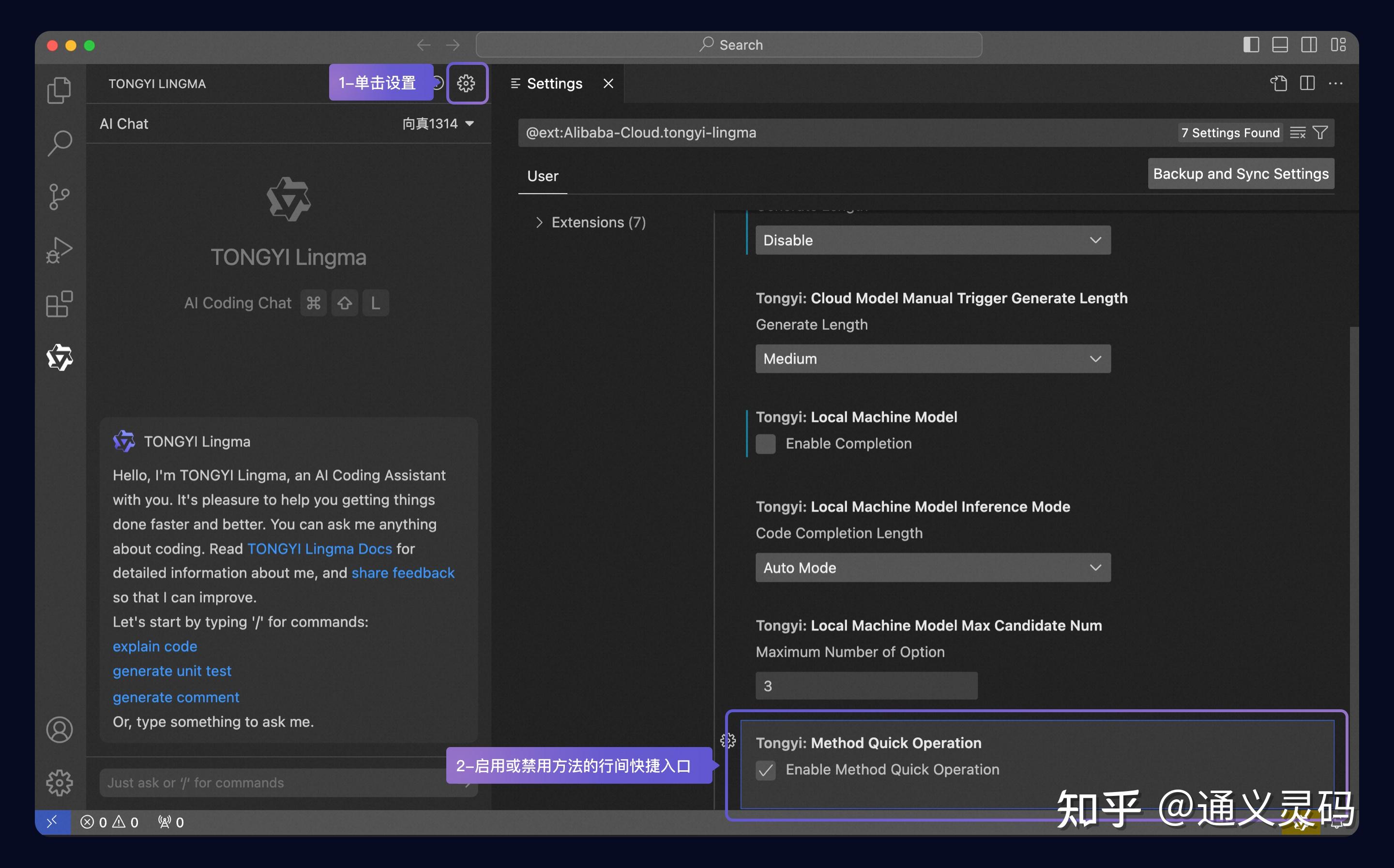Open the Manage gear in activity bar
Screen dimensions: 1394x868
pyautogui.click(x=59, y=783)
